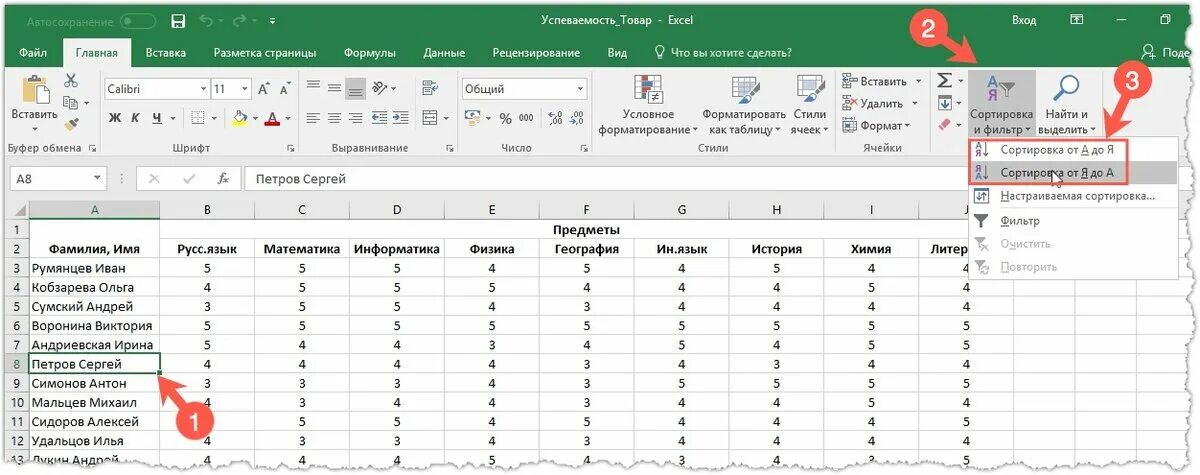Click the Name Box showing A8
Viewport: 1200px width, 475px height.
pyautogui.click(x=57, y=179)
